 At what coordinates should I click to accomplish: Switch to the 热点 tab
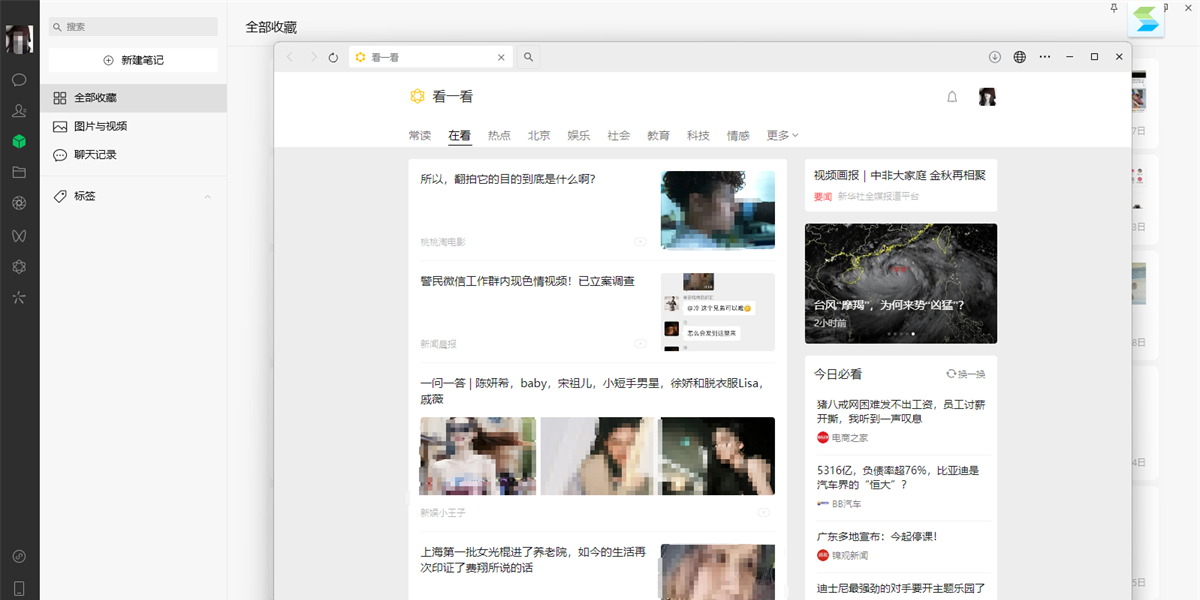[x=499, y=135]
